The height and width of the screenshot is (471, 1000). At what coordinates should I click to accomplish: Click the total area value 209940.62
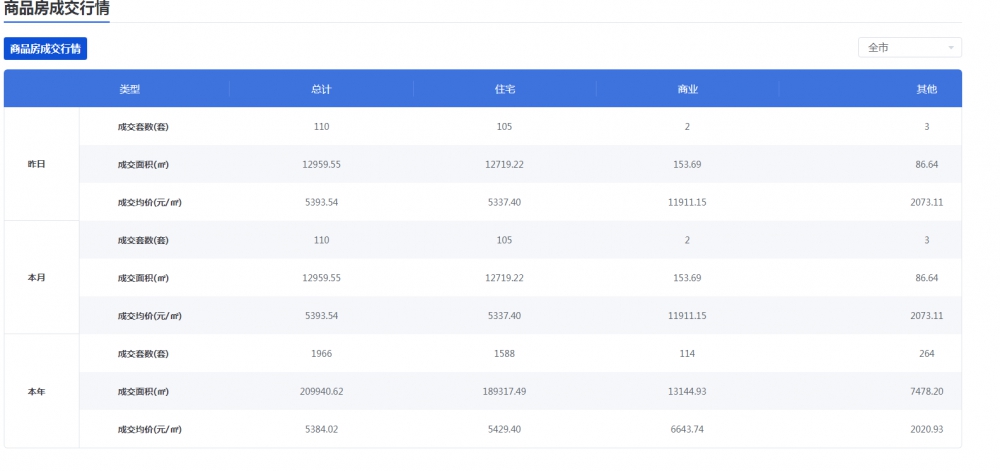click(321, 391)
